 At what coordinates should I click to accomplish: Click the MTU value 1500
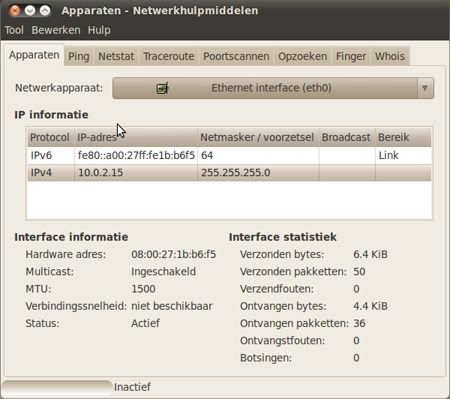pos(143,289)
